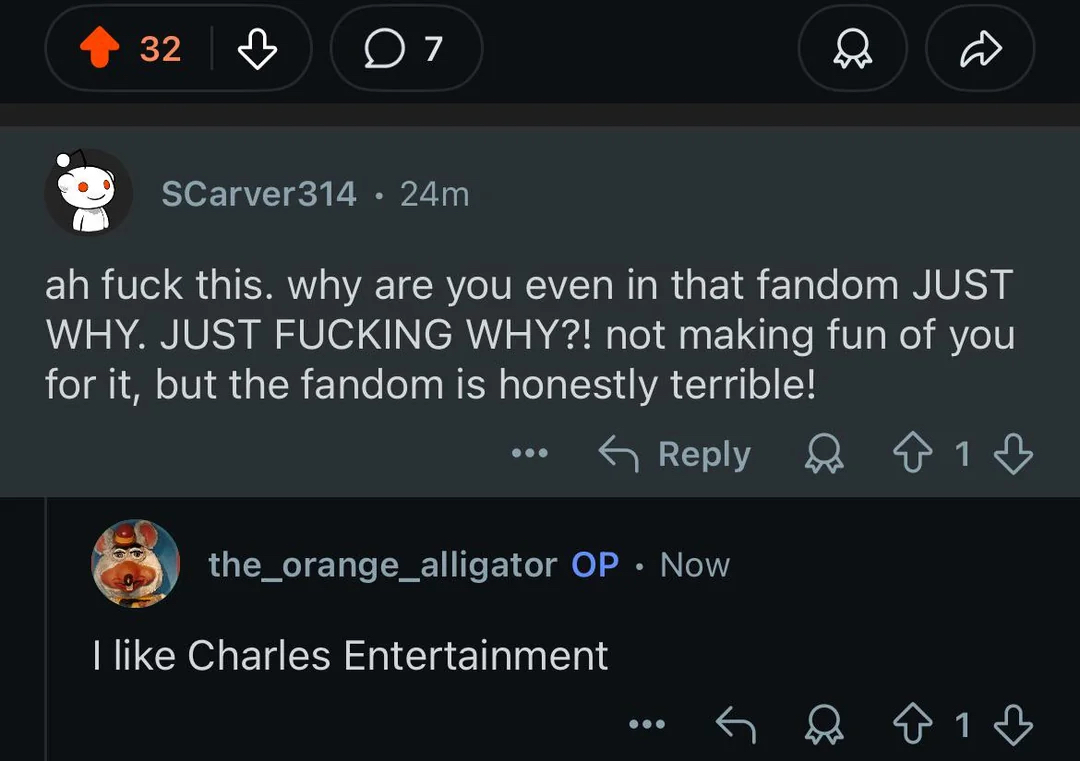Image resolution: width=1080 pixels, height=761 pixels.
Task: Downvote SCarver314's comment
Action: [x=1012, y=455]
